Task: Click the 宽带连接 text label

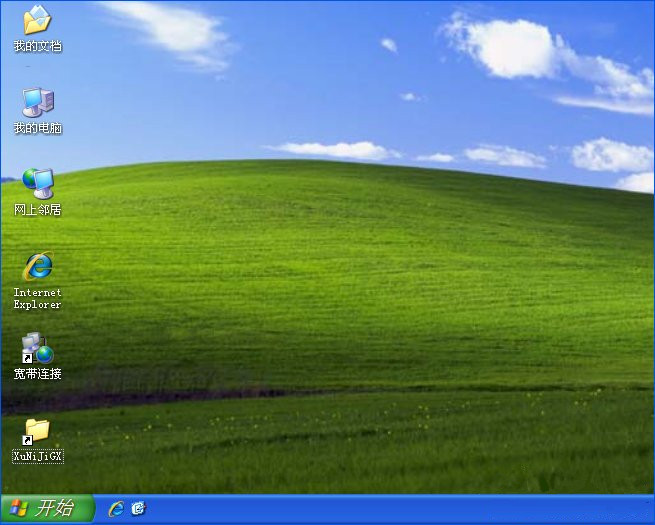Action: pos(37,374)
